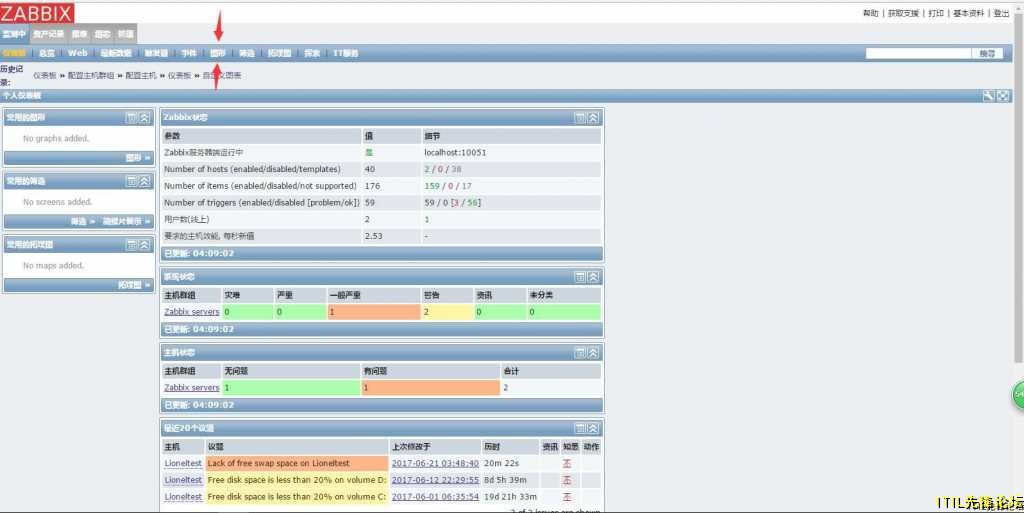
Task: Click yellow 警告 cell showing 2
Action: click(x=447, y=312)
